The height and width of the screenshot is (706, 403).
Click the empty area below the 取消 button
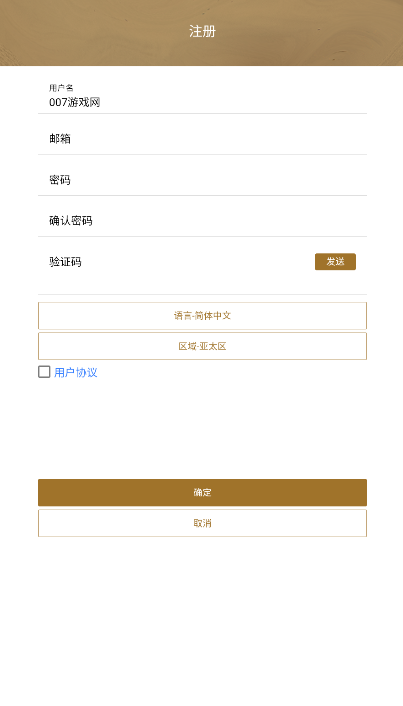[x=202, y=621]
